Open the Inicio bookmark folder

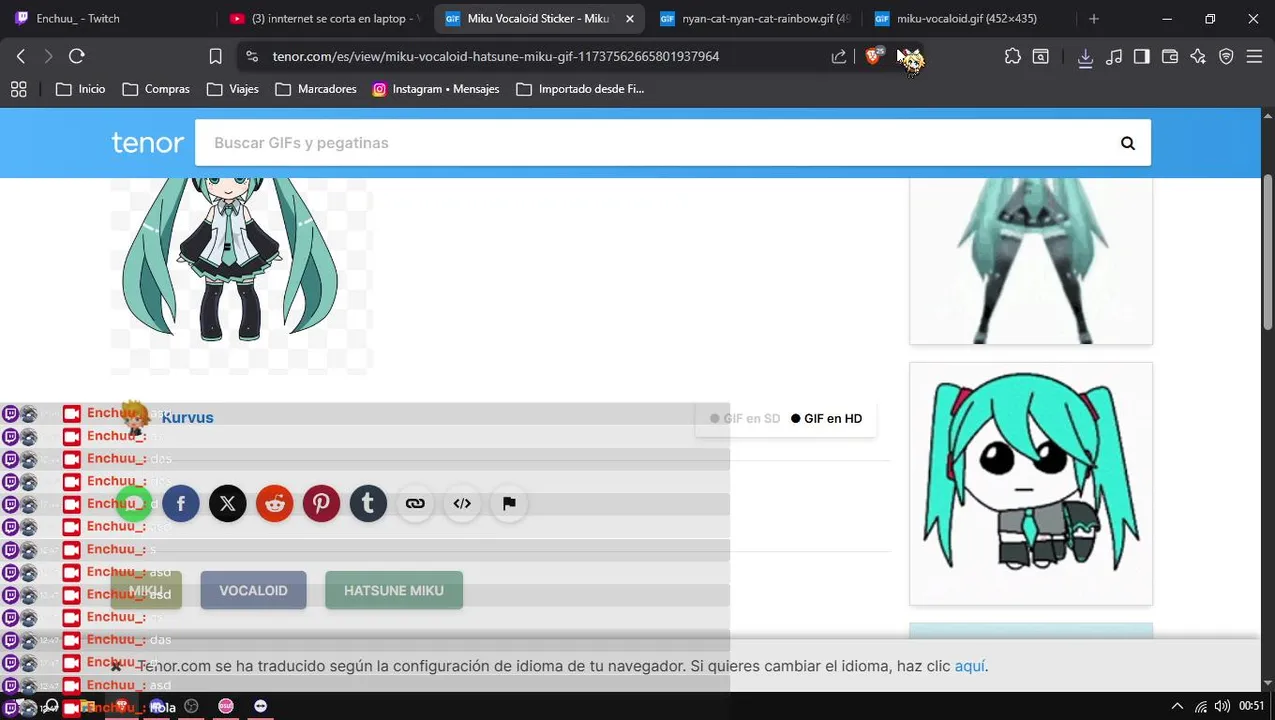(81, 89)
